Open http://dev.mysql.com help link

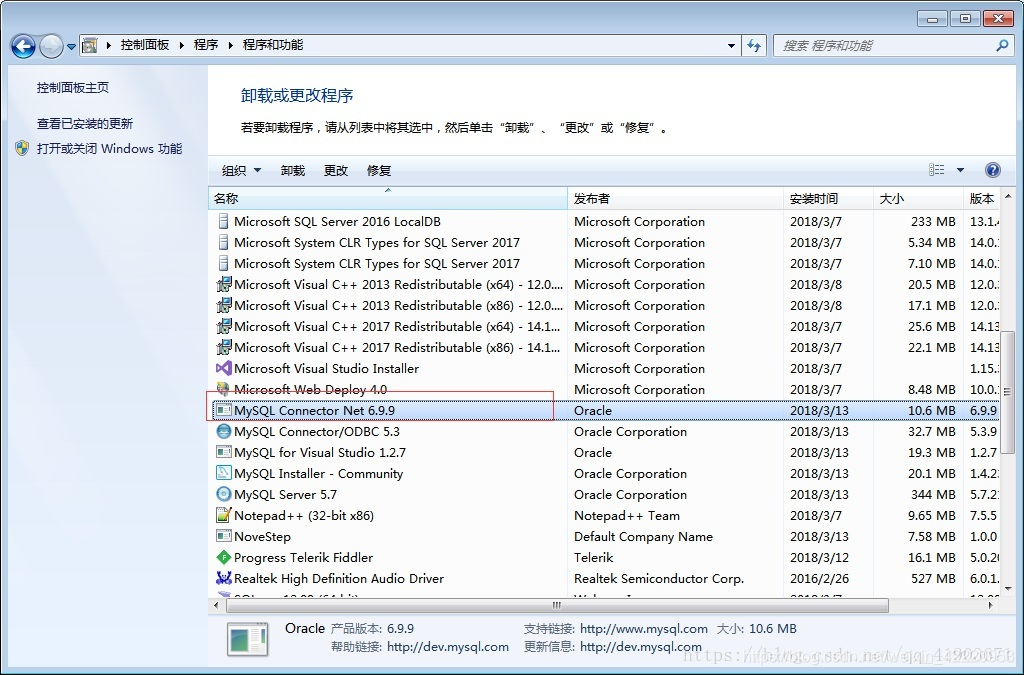pyautogui.click(x=447, y=647)
